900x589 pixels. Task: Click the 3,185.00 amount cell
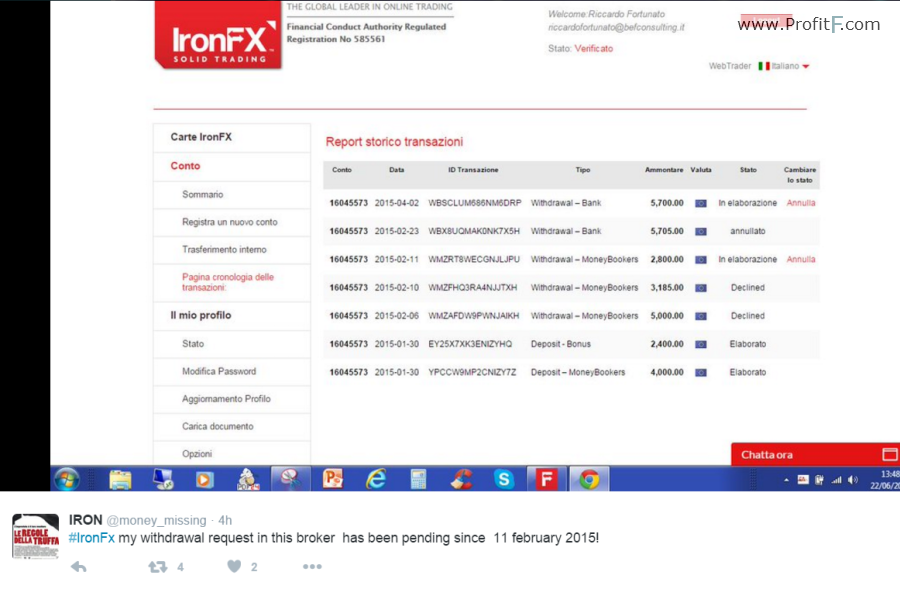coord(667,288)
